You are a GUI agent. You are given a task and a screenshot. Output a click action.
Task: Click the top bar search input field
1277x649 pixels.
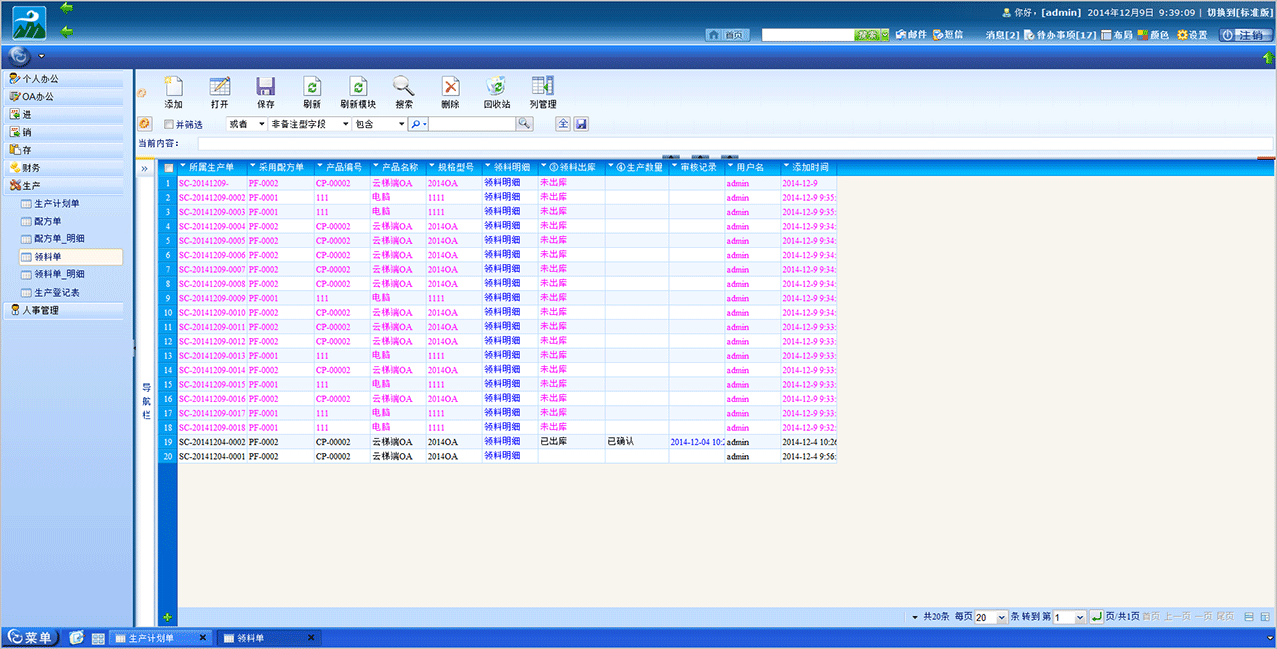click(808, 35)
